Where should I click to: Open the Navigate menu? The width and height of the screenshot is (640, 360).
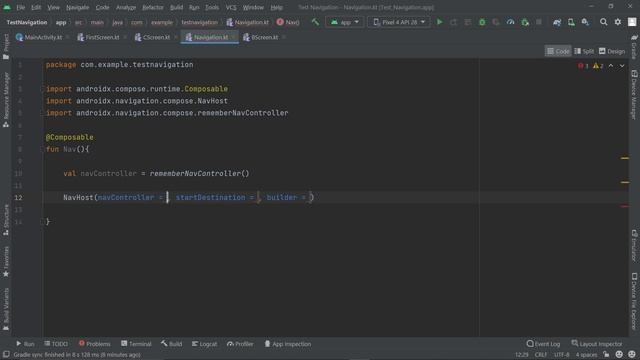[x=77, y=7]
